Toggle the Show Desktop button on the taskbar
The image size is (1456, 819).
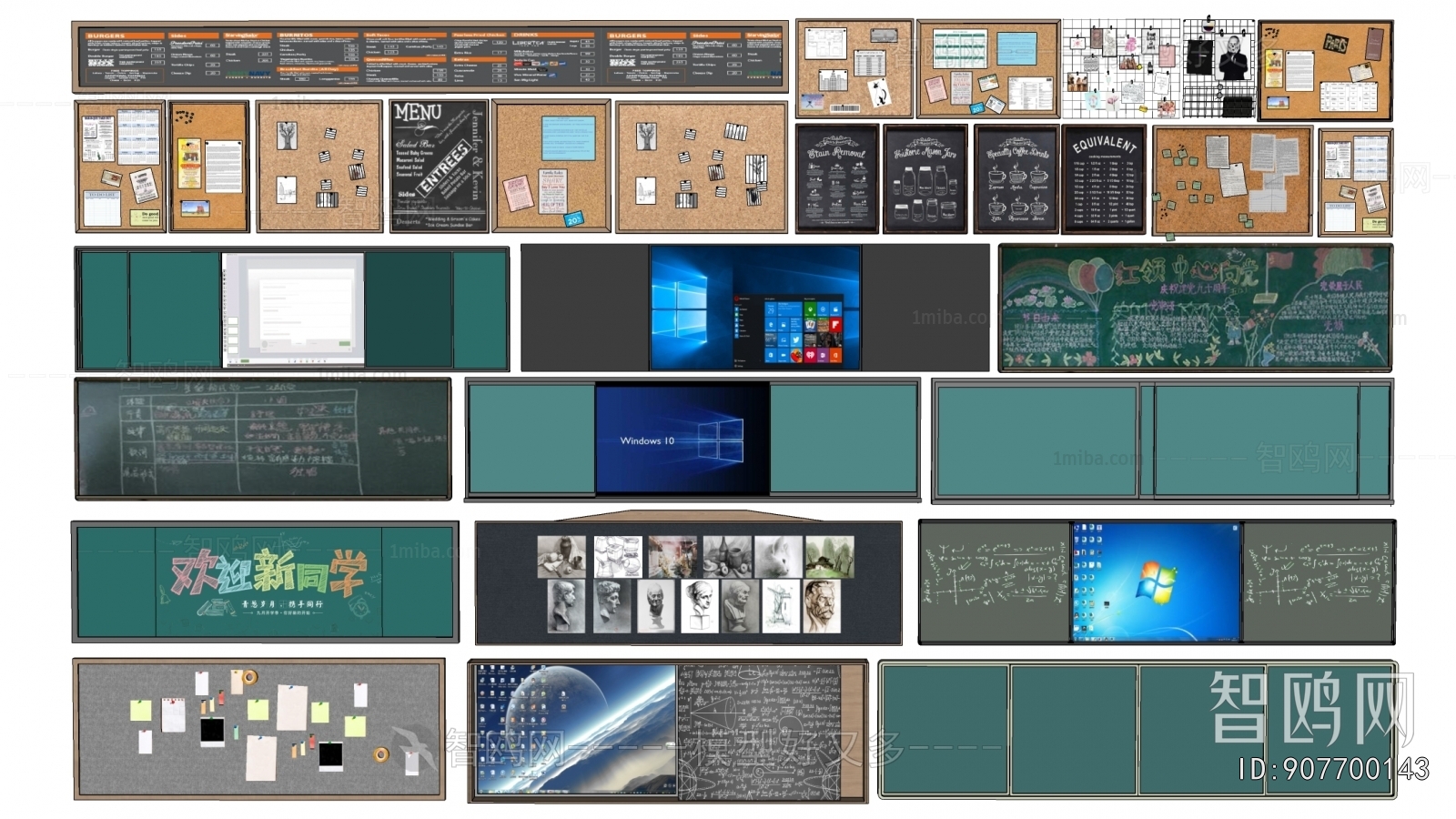(1239, 639)
